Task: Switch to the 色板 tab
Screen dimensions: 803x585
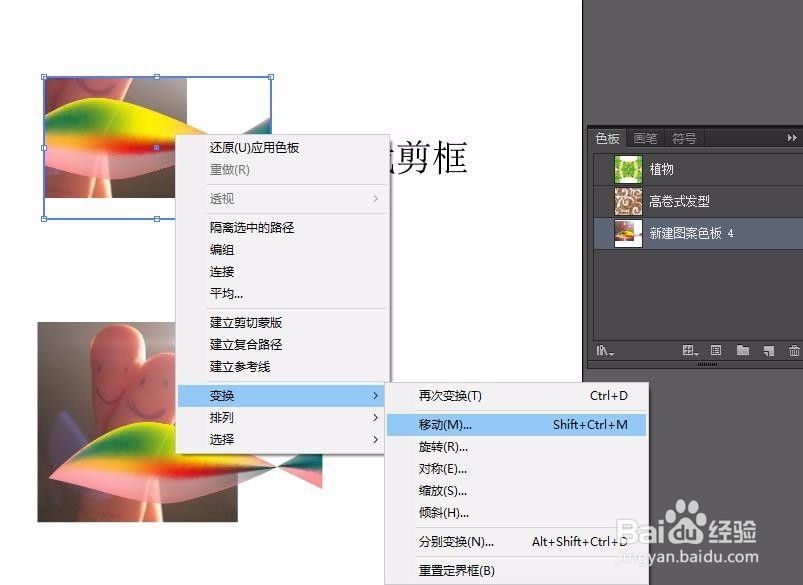Action: (x=607, y=138)
